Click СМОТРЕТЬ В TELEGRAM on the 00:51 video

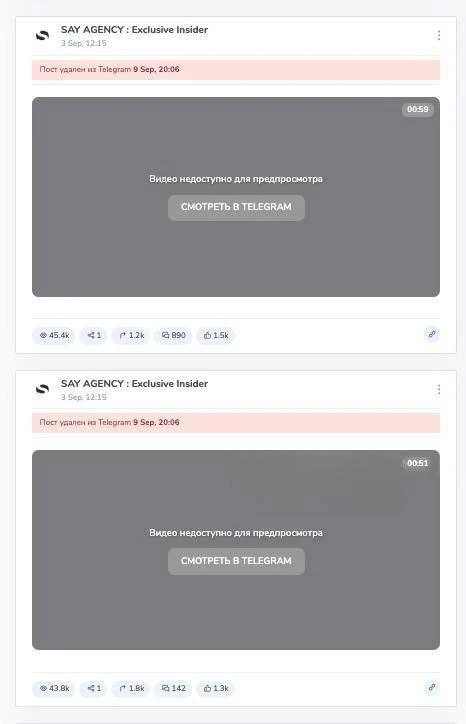[236, 561]
